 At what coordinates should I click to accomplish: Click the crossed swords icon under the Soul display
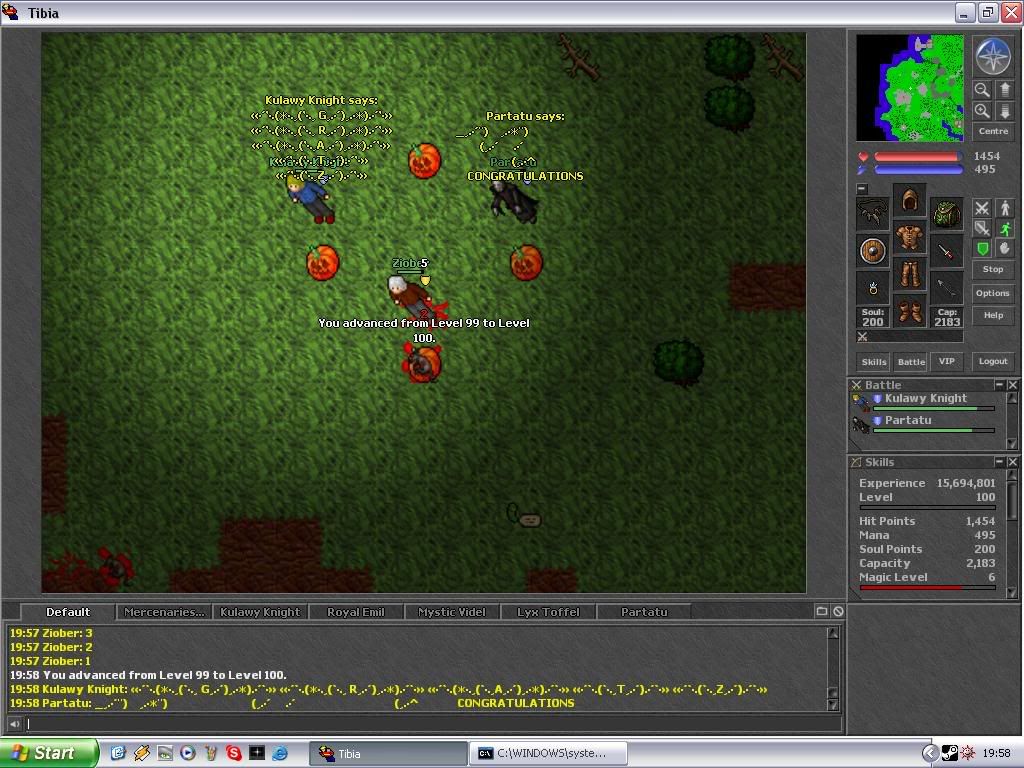863,337
